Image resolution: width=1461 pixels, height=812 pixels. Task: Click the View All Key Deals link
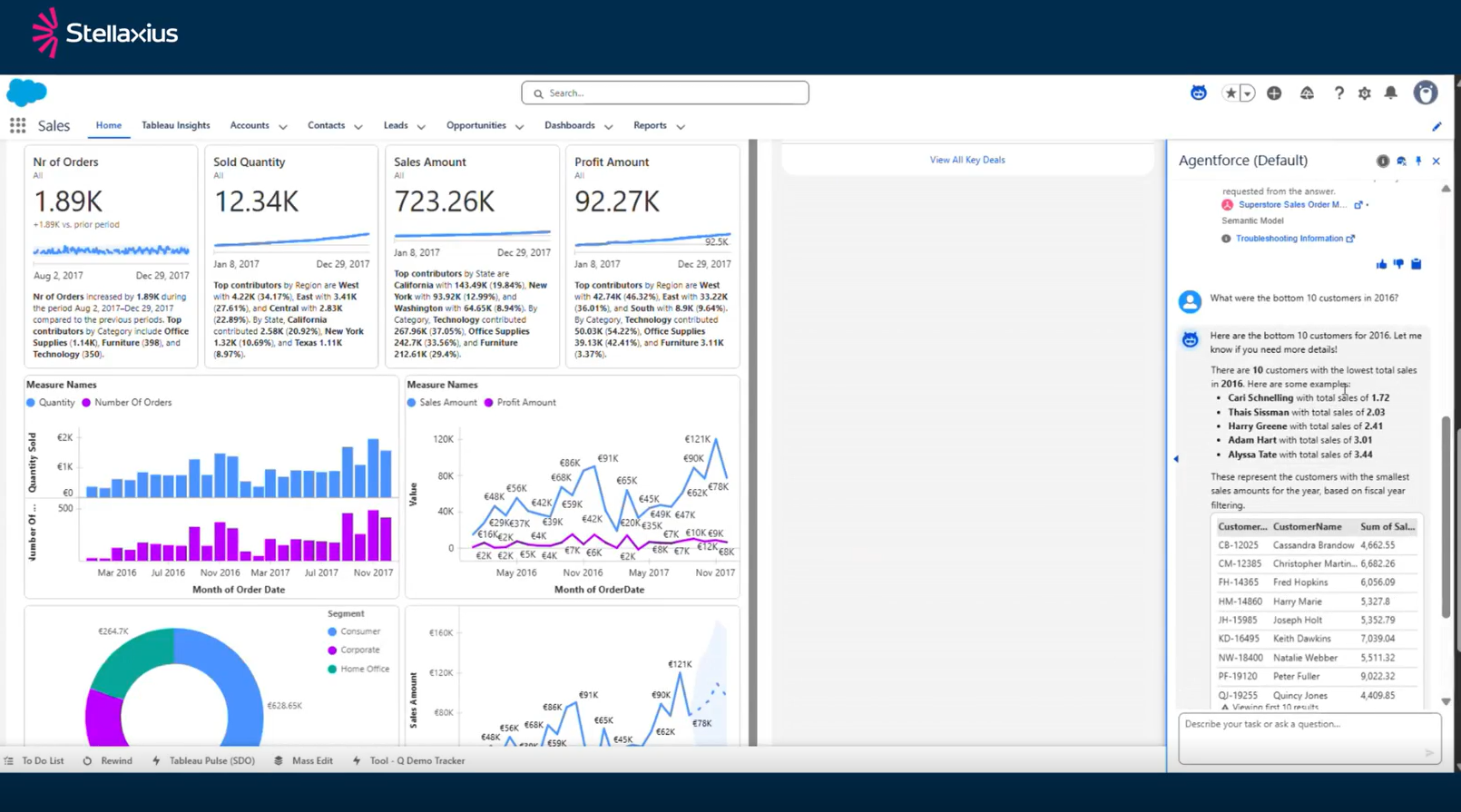click(966, 160)
